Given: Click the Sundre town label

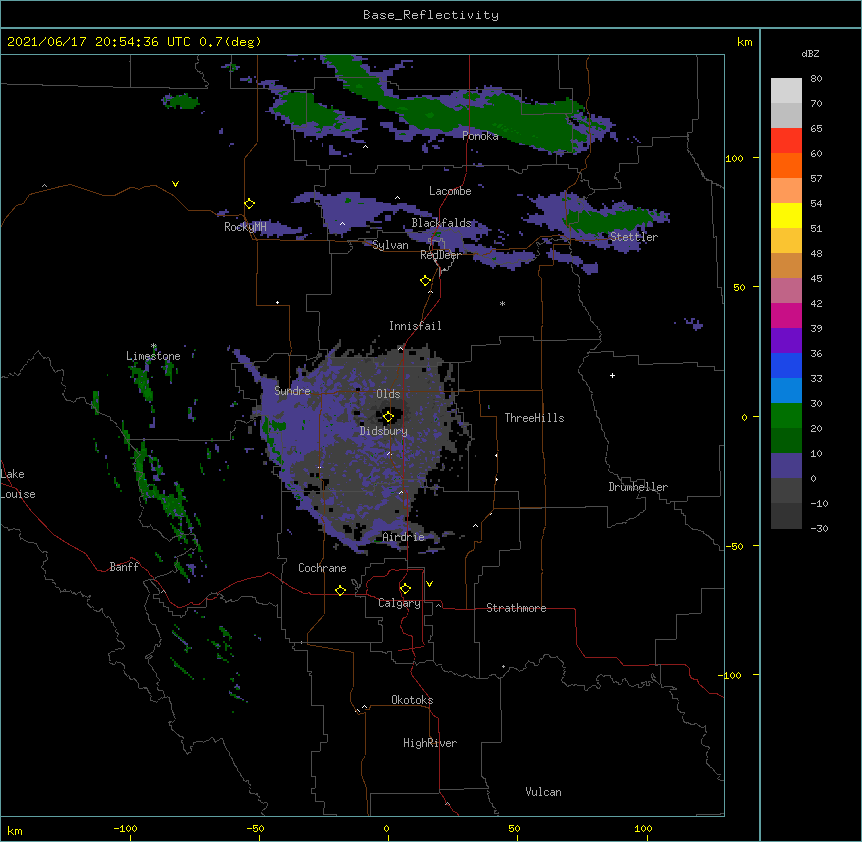Looking at the screenshot, I should (x=292, y=391).
